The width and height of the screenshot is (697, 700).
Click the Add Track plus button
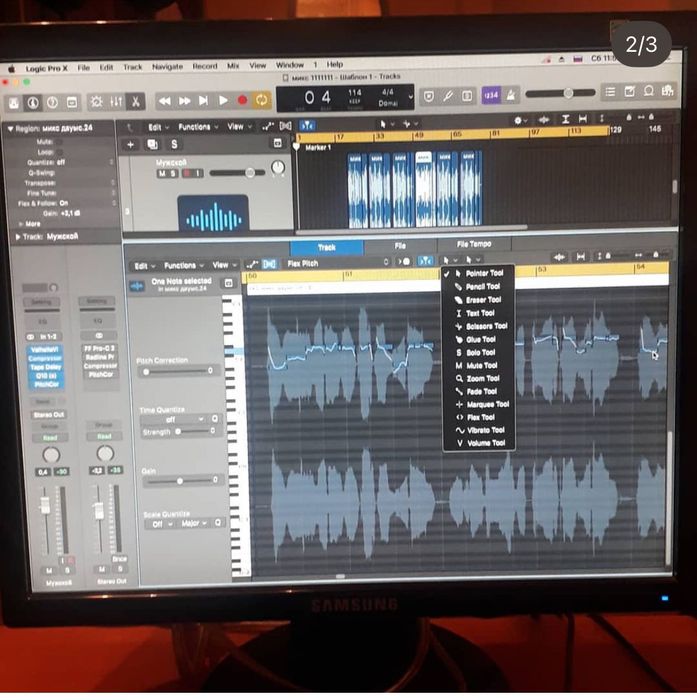pos(130,145)
